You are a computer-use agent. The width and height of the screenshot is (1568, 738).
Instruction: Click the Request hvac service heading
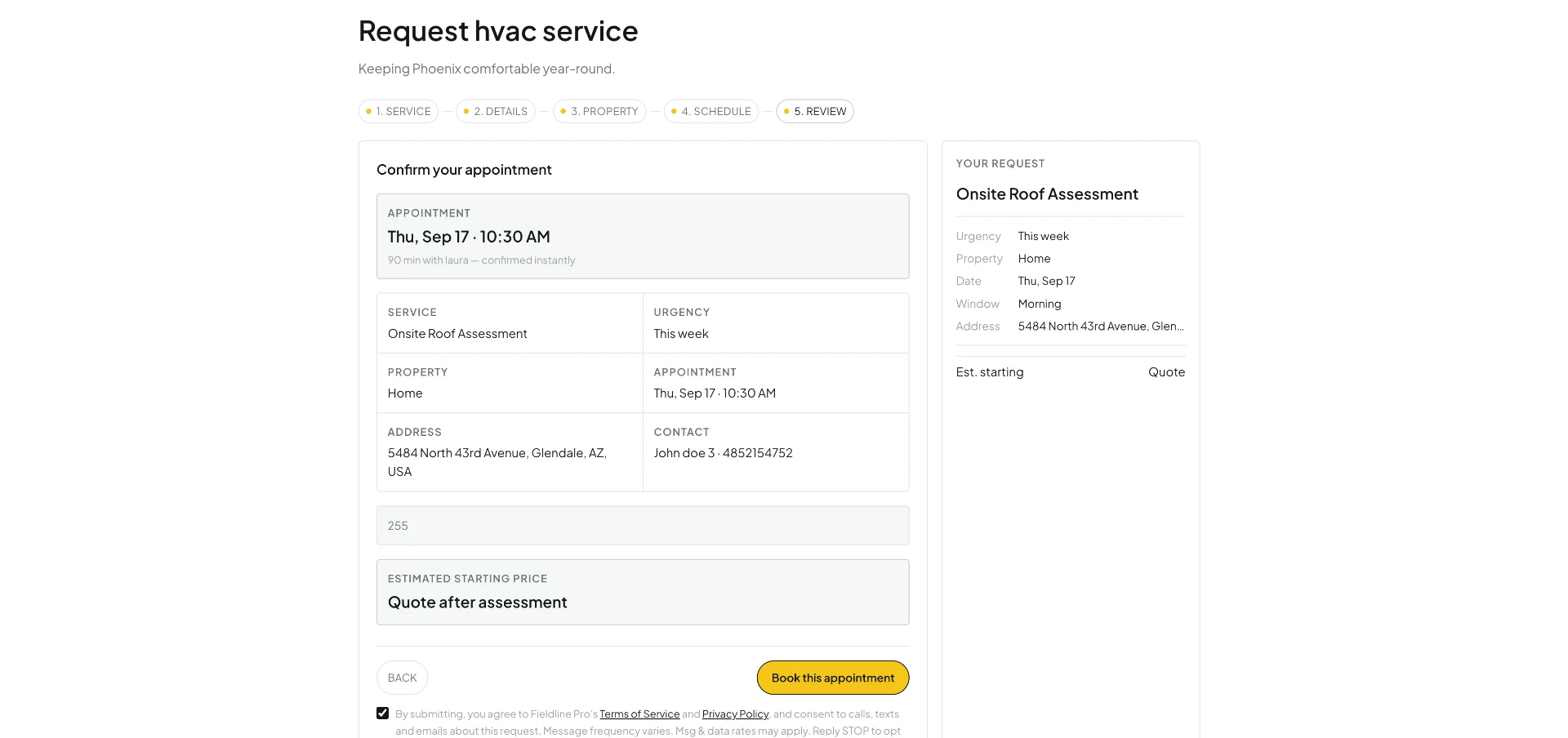point(498,31)
